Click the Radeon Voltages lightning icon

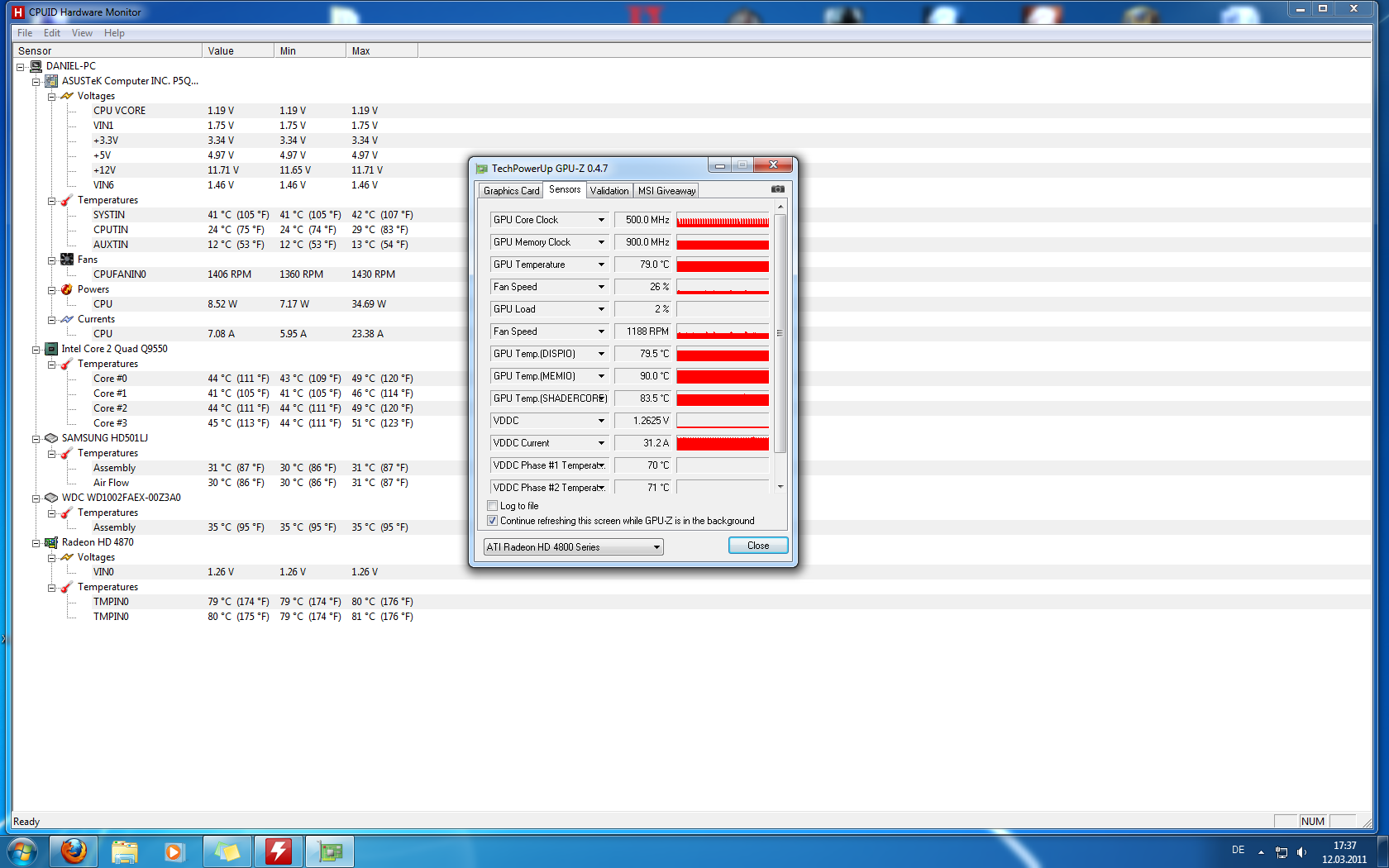click(67, 557)
